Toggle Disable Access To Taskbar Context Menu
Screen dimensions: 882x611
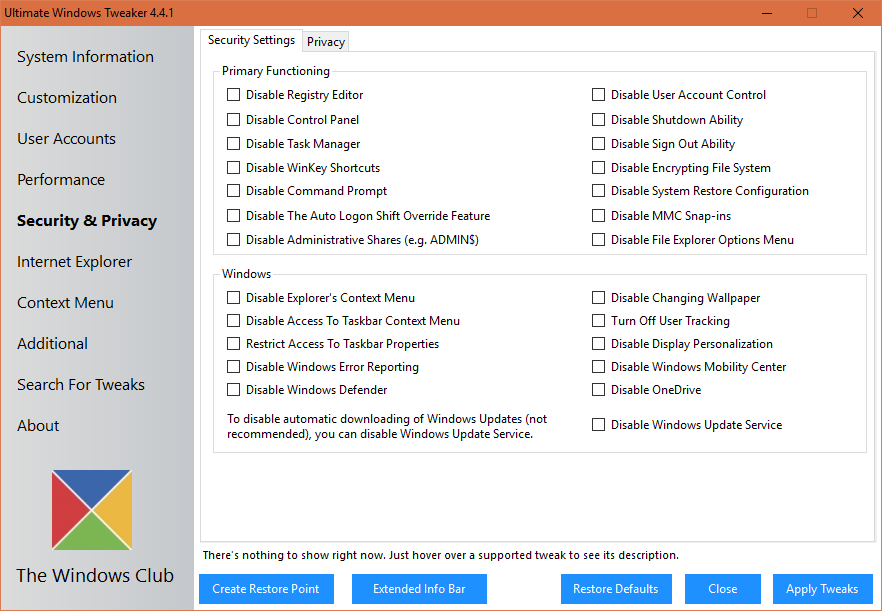click(x=233, y=321)
